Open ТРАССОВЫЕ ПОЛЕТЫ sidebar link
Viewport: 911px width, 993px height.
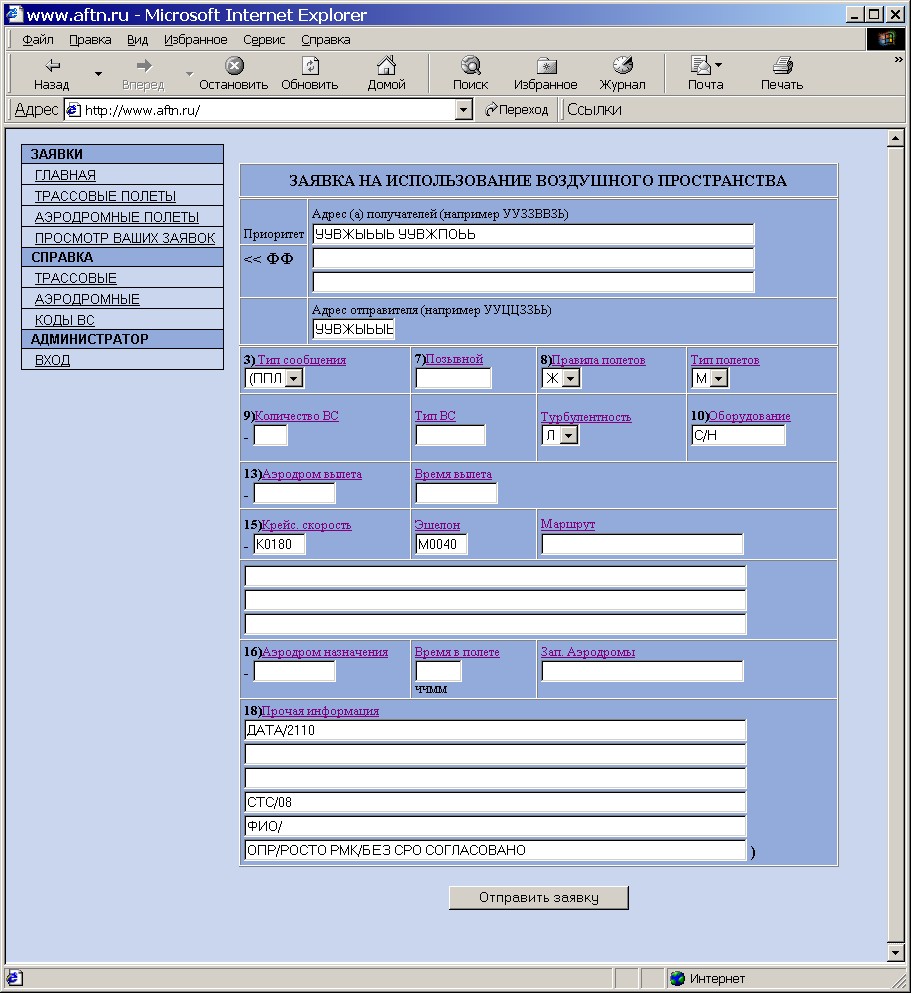(105, 196)
